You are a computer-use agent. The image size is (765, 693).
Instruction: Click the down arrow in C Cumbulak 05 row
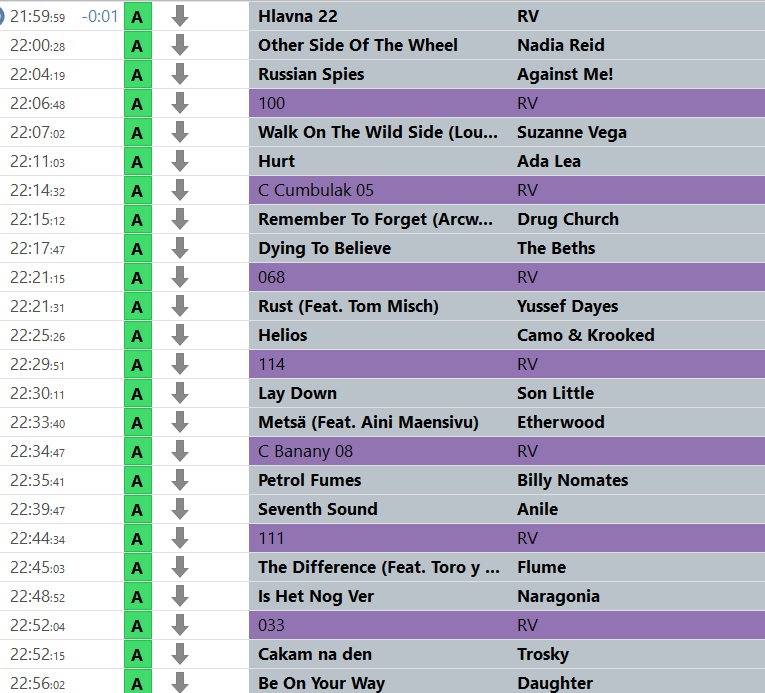tap(180, 190)
